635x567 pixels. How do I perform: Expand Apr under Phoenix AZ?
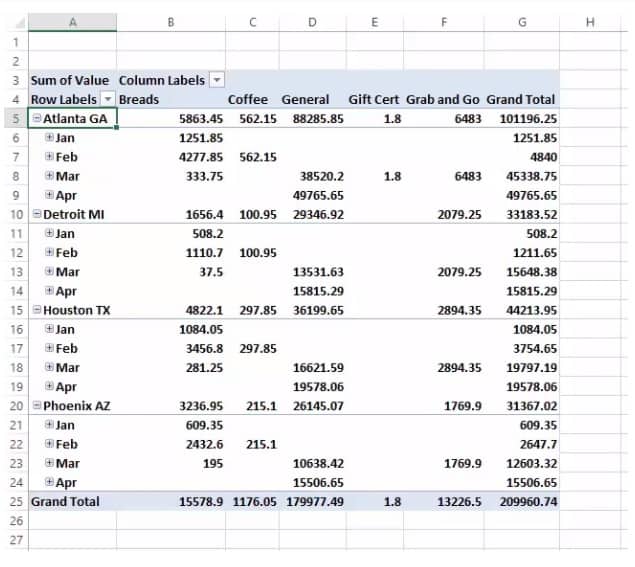[49, 481]
